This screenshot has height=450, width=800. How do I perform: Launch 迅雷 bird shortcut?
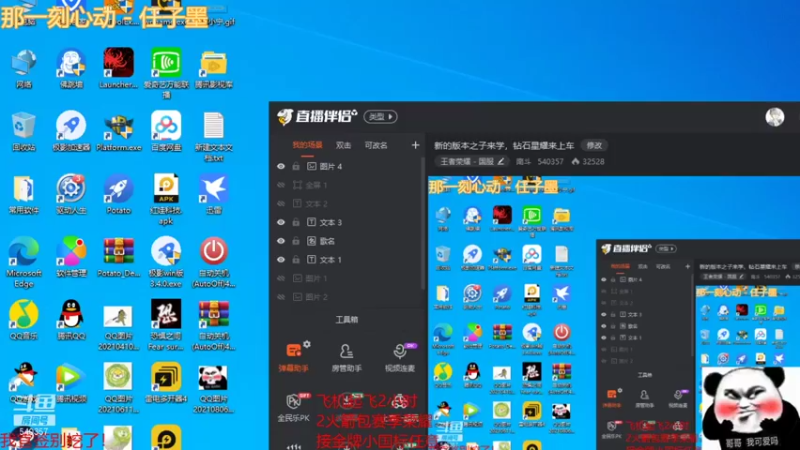(x=214, y=194)
